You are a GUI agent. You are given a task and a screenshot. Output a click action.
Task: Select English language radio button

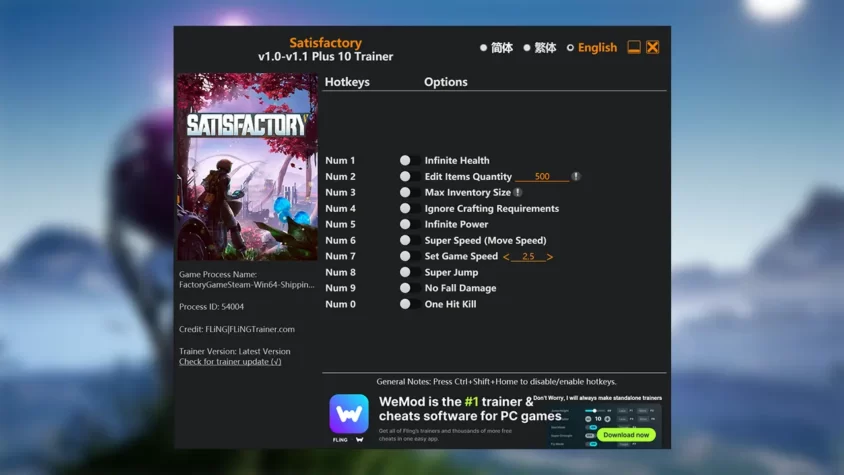coord(570,48)
